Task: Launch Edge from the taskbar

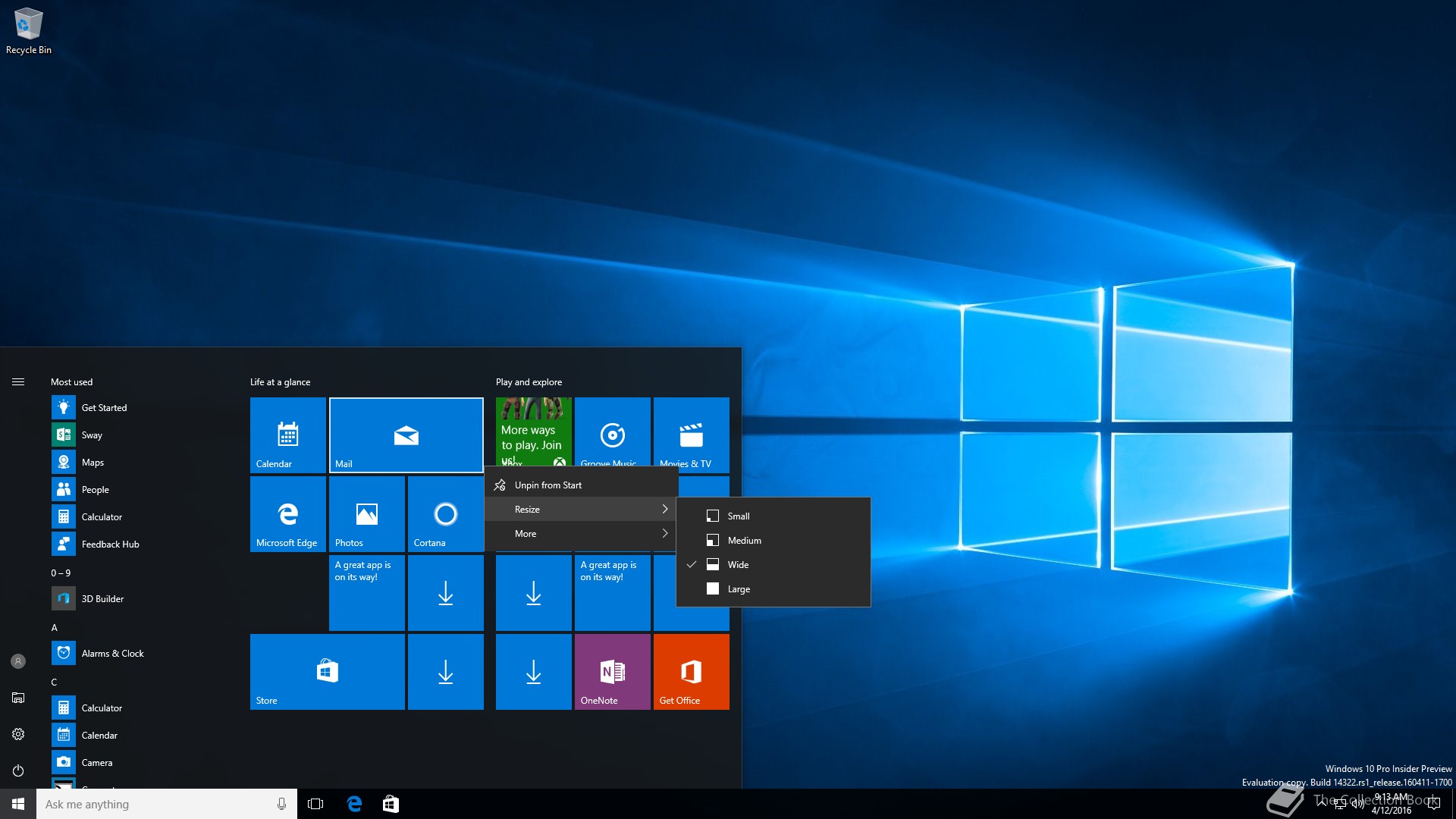Action: pos(354,804)
